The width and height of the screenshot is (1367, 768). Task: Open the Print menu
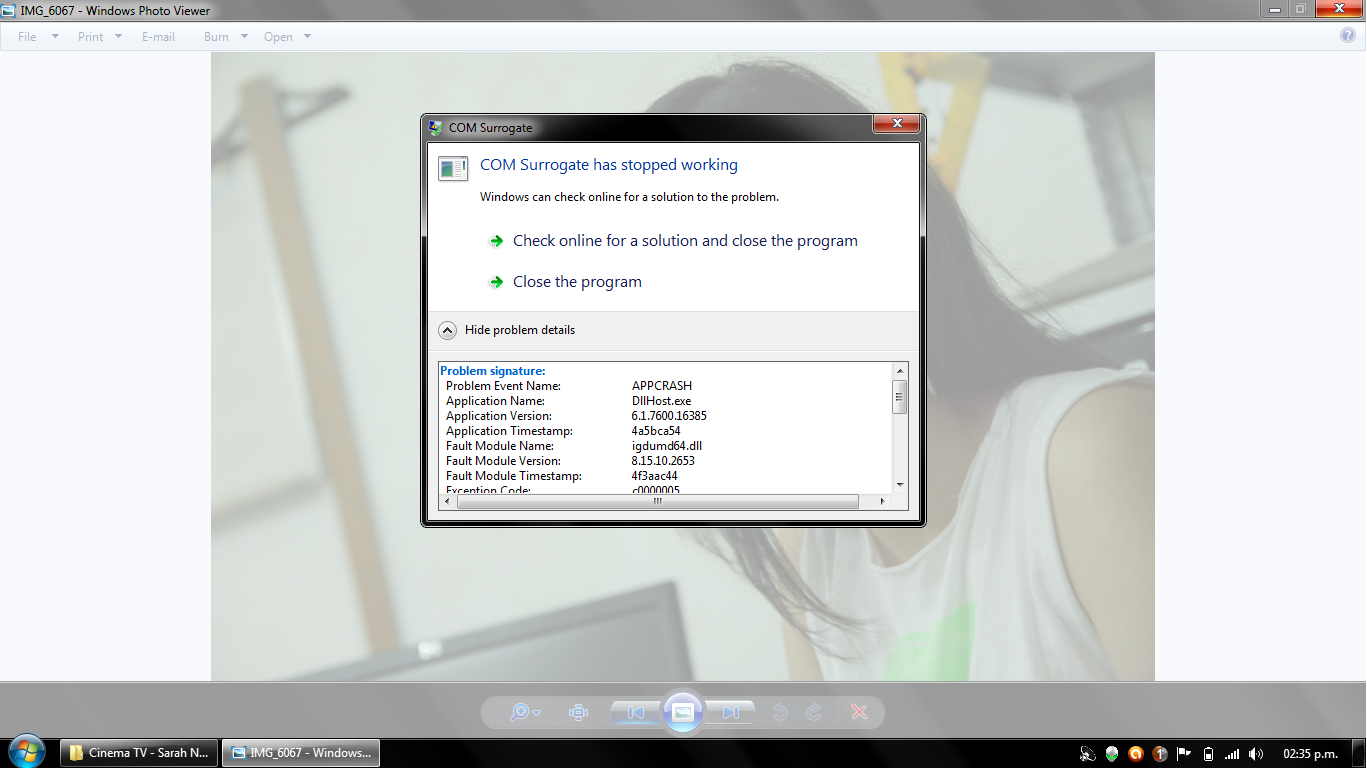point(91,36)
